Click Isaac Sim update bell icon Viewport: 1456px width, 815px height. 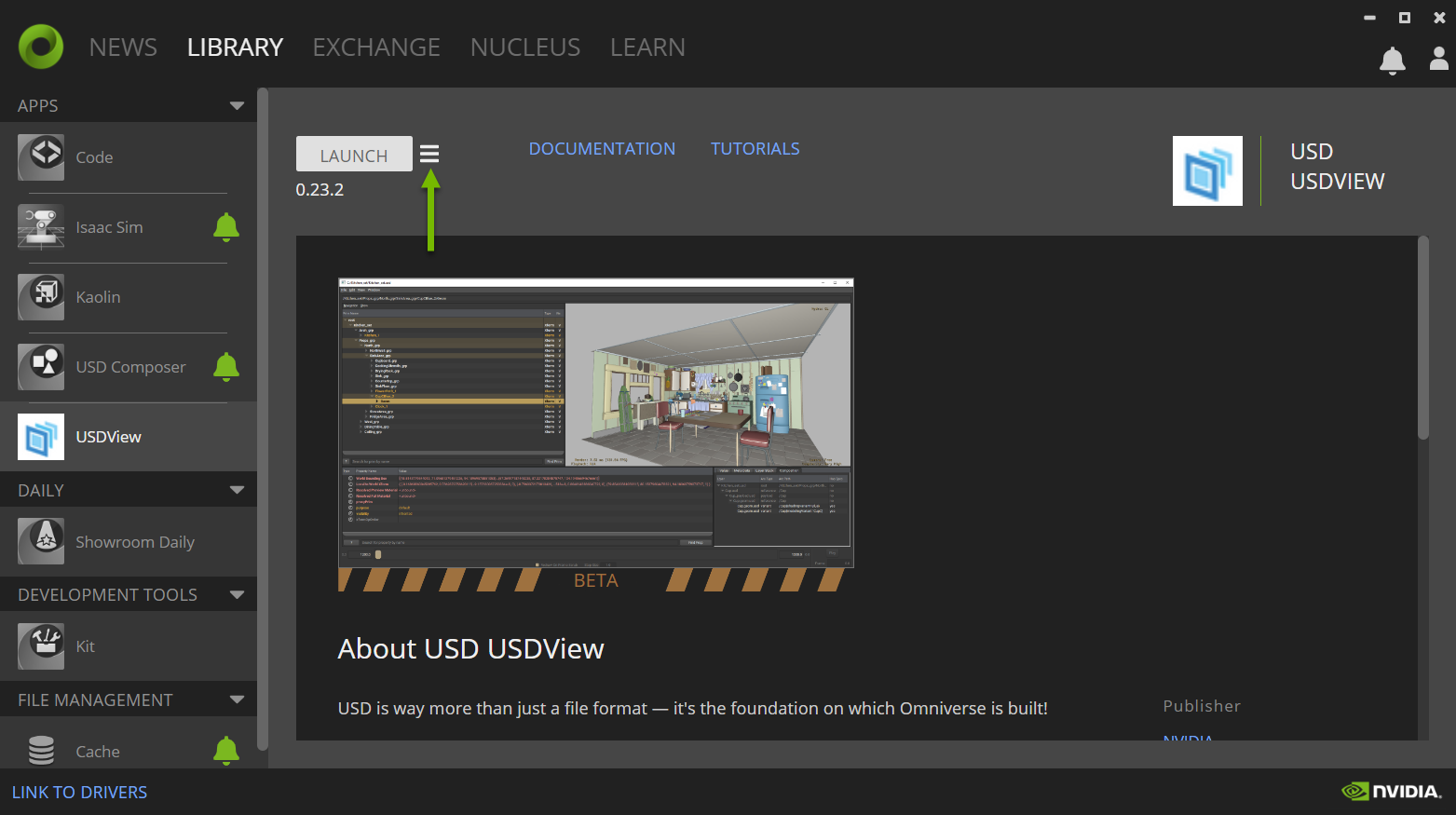tap(226, 227)
